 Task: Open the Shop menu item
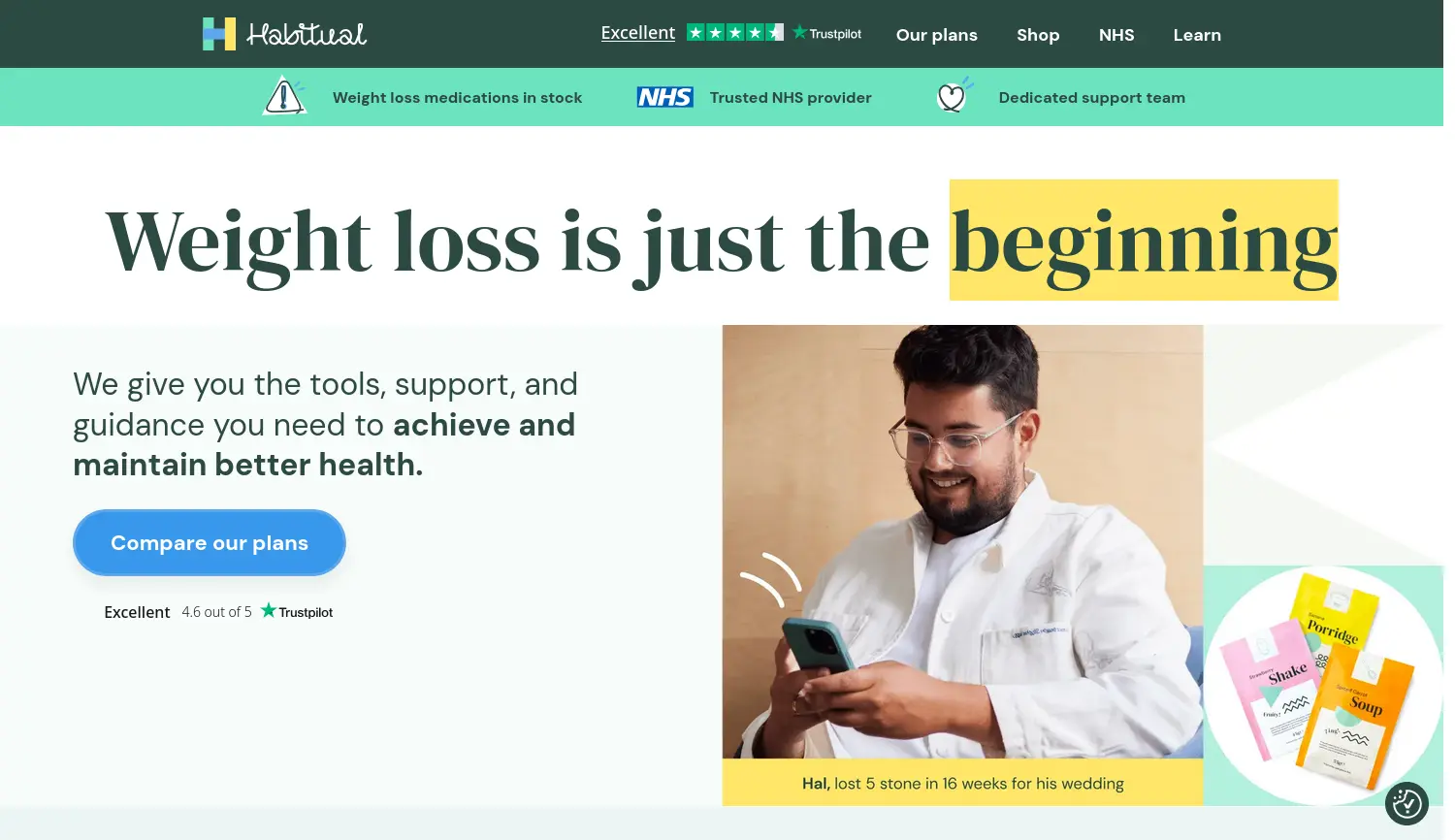click(x=1038, y=35)
